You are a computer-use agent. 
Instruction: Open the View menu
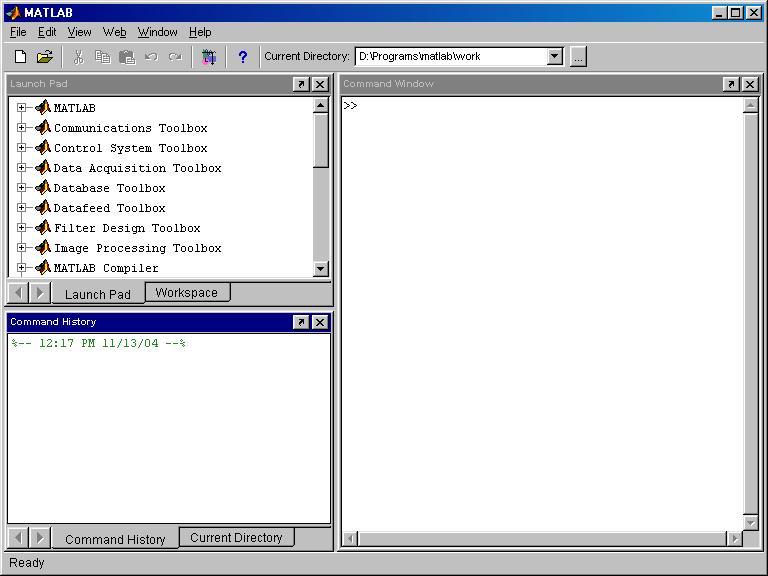(79, 32)
